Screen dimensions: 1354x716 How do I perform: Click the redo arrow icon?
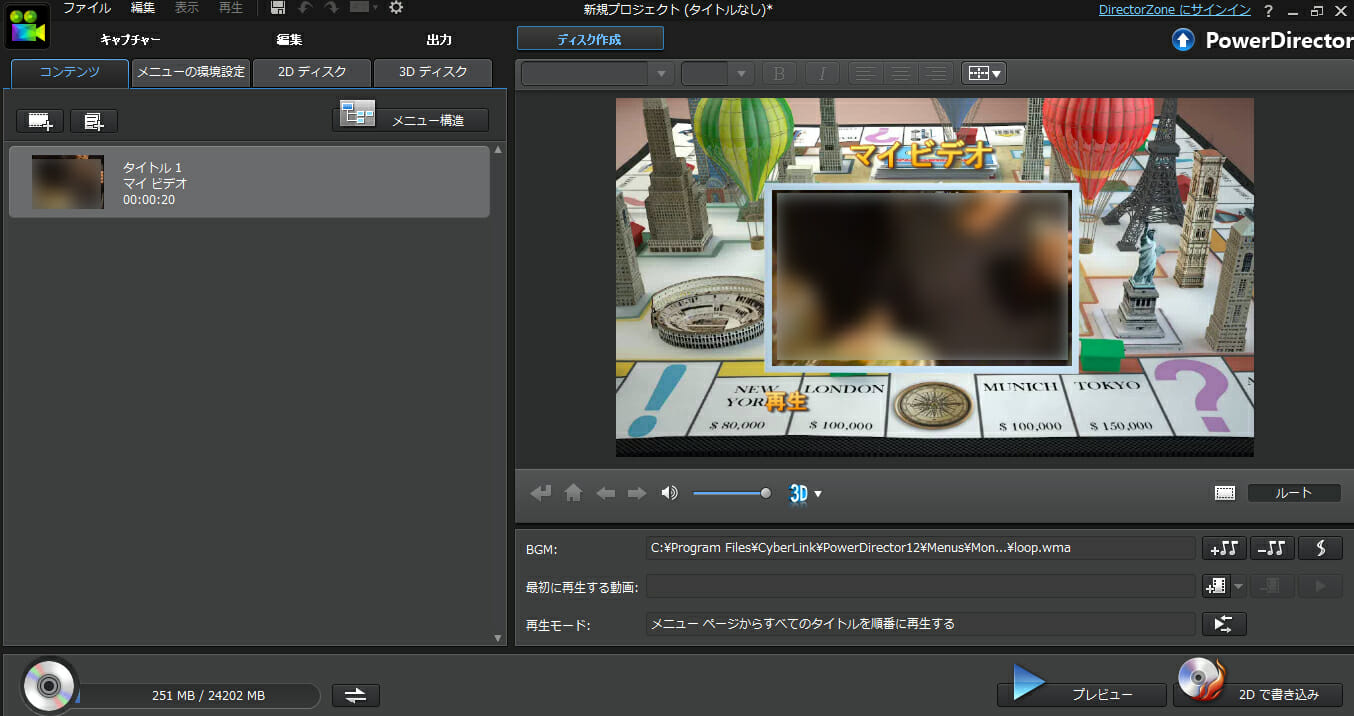click(x=331, y=8)
